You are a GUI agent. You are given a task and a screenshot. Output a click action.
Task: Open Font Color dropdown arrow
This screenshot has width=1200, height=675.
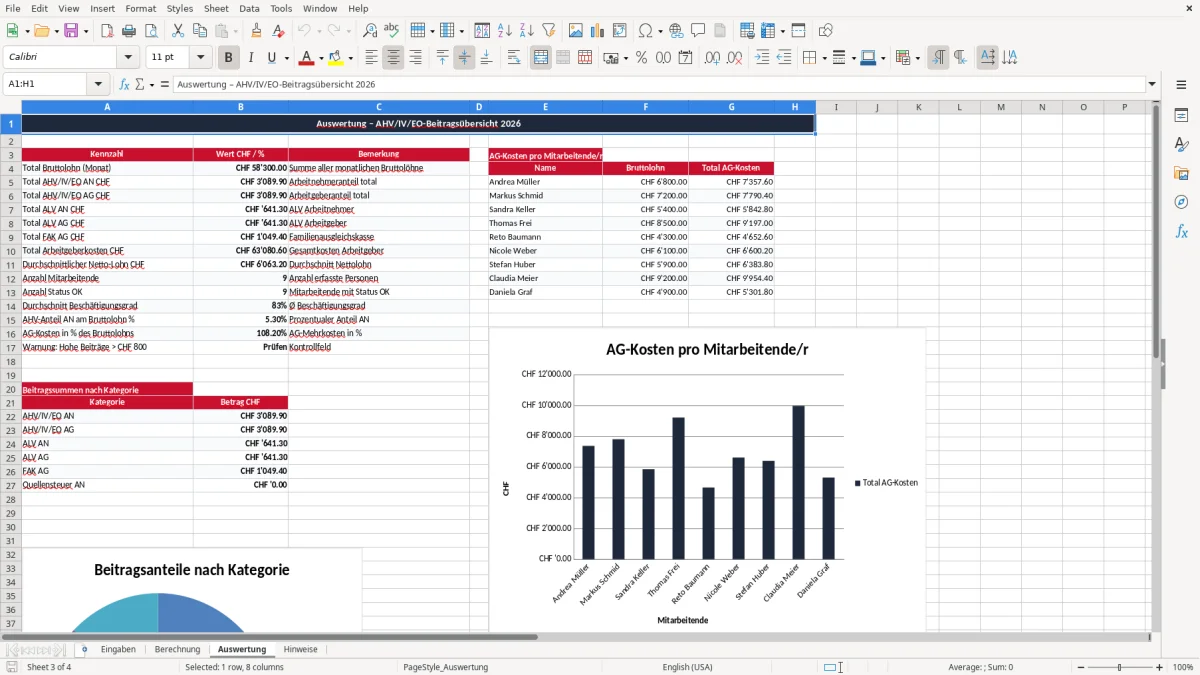(x=321, y=58)
